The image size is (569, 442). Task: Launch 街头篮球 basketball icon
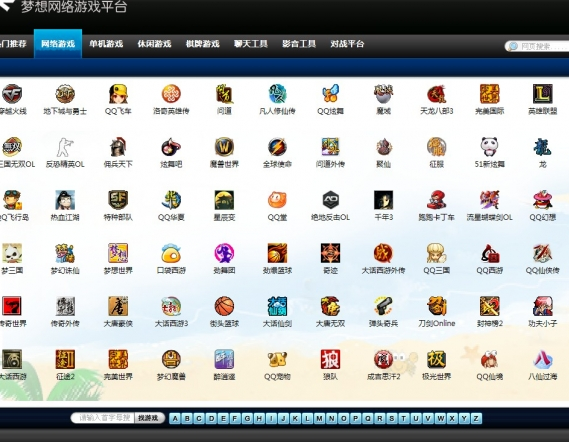pos(224,306)
